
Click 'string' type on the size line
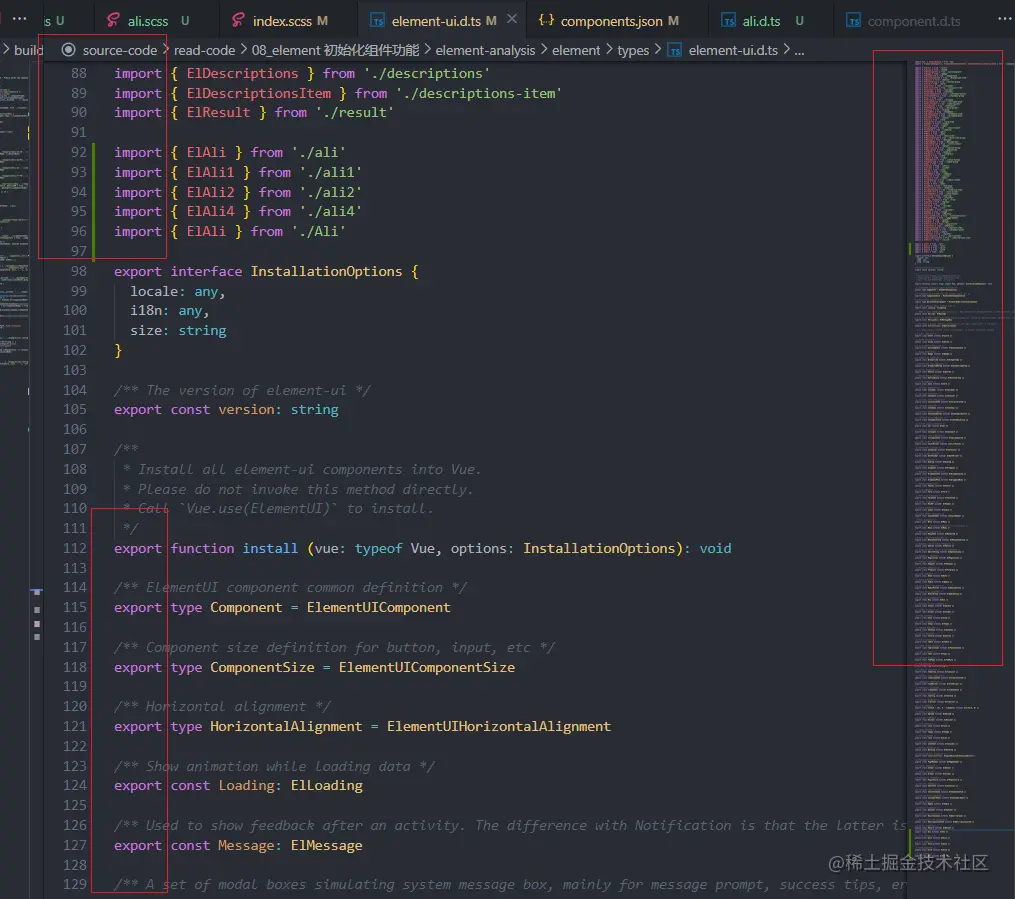[202, 330]
